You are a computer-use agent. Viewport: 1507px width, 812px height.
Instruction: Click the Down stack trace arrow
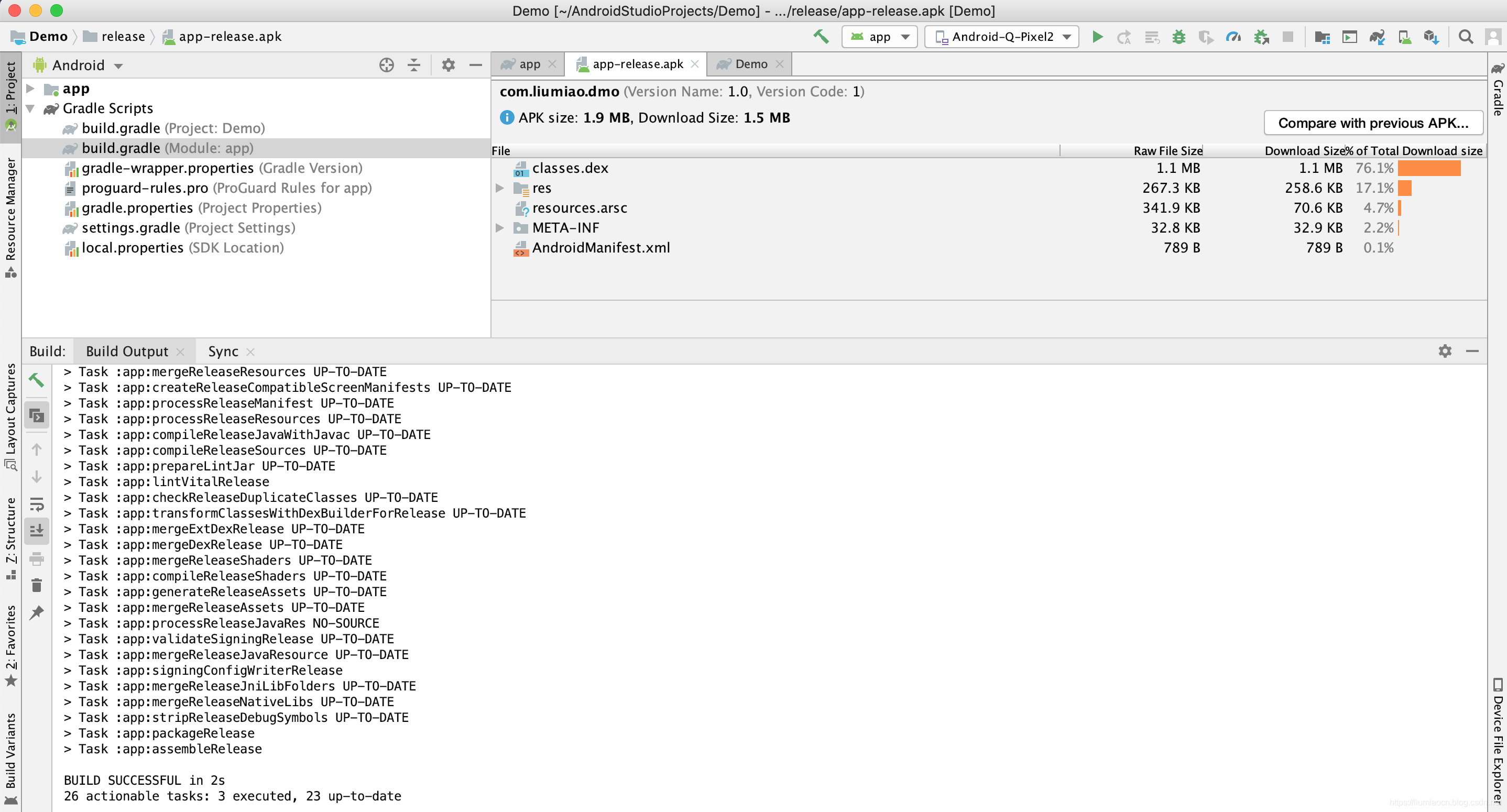(x=36, y=477)
